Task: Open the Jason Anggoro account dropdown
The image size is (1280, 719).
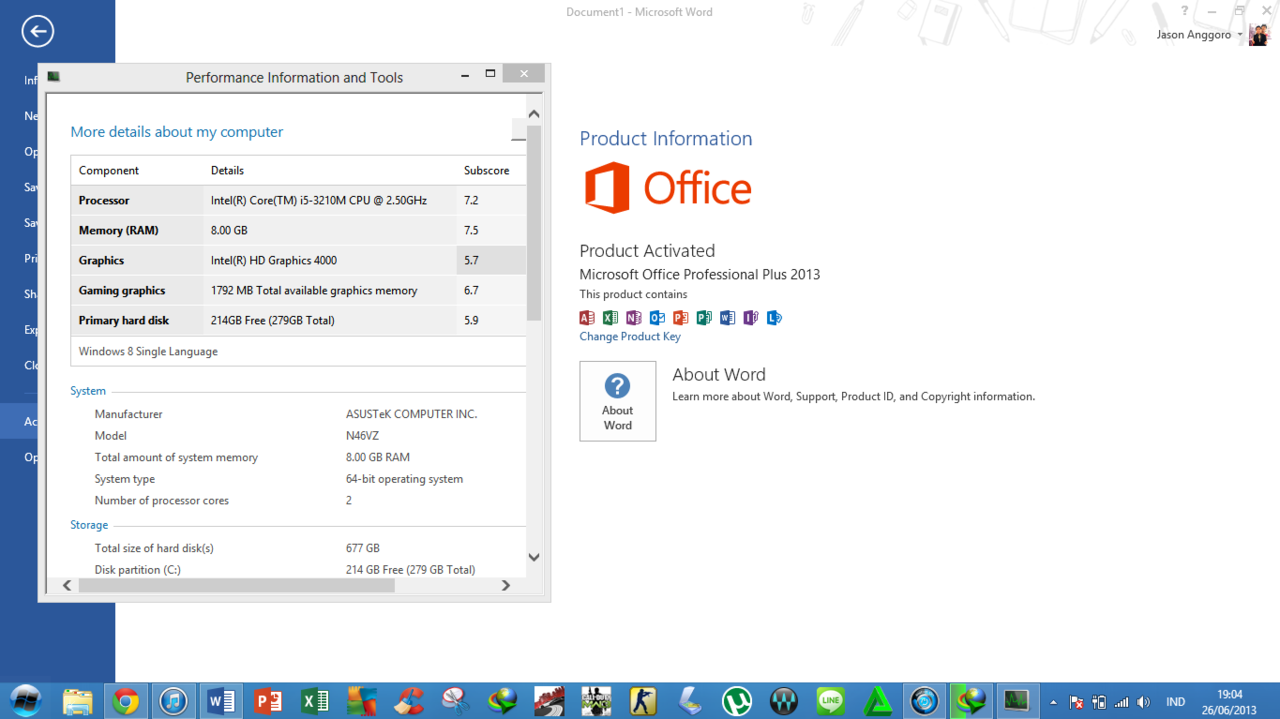Action: click(1240, 35)
